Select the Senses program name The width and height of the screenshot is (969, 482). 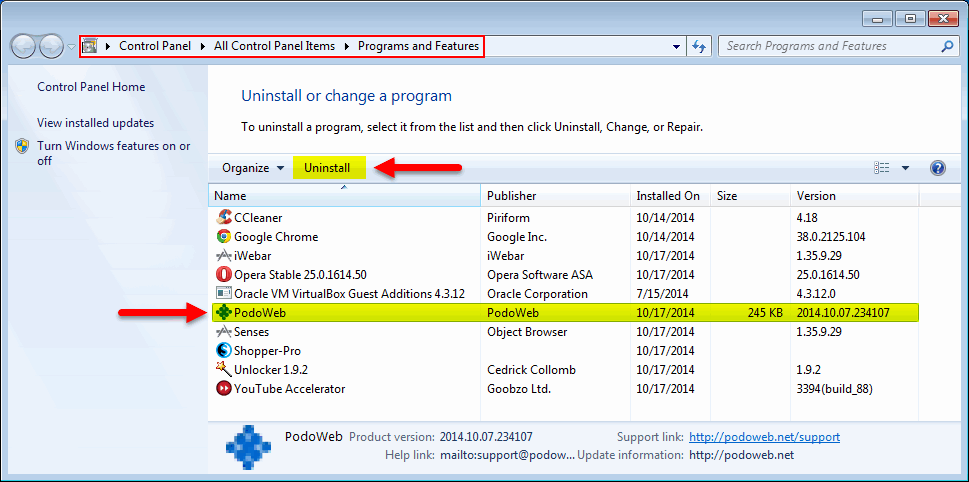tap(252, 332)
